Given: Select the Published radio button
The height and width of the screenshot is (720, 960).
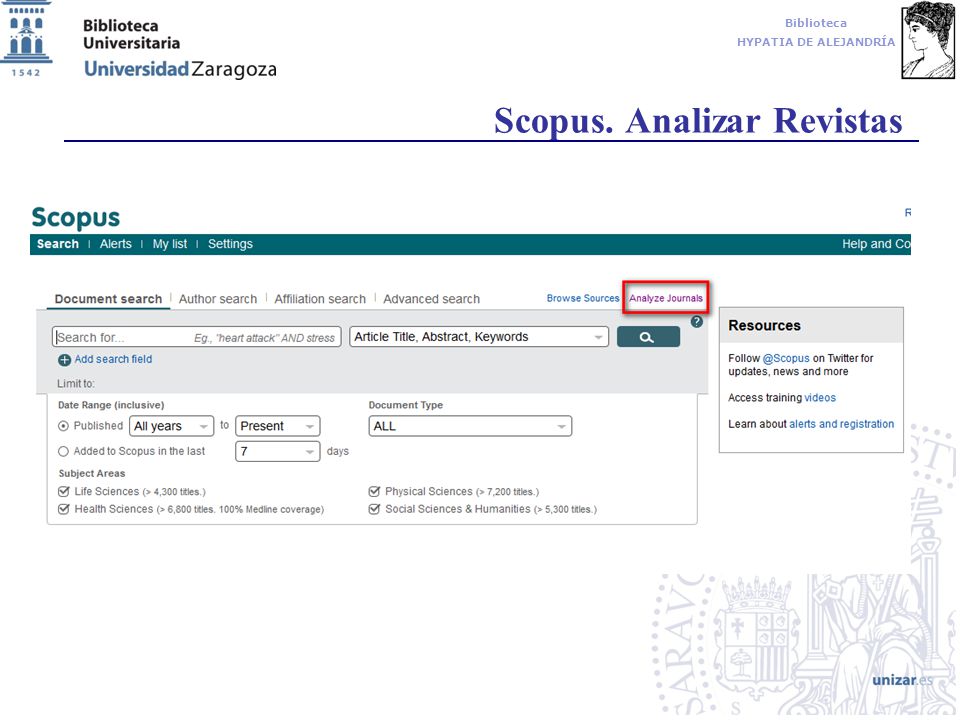Looking at the screenshot, I should [x=63, y=426].
